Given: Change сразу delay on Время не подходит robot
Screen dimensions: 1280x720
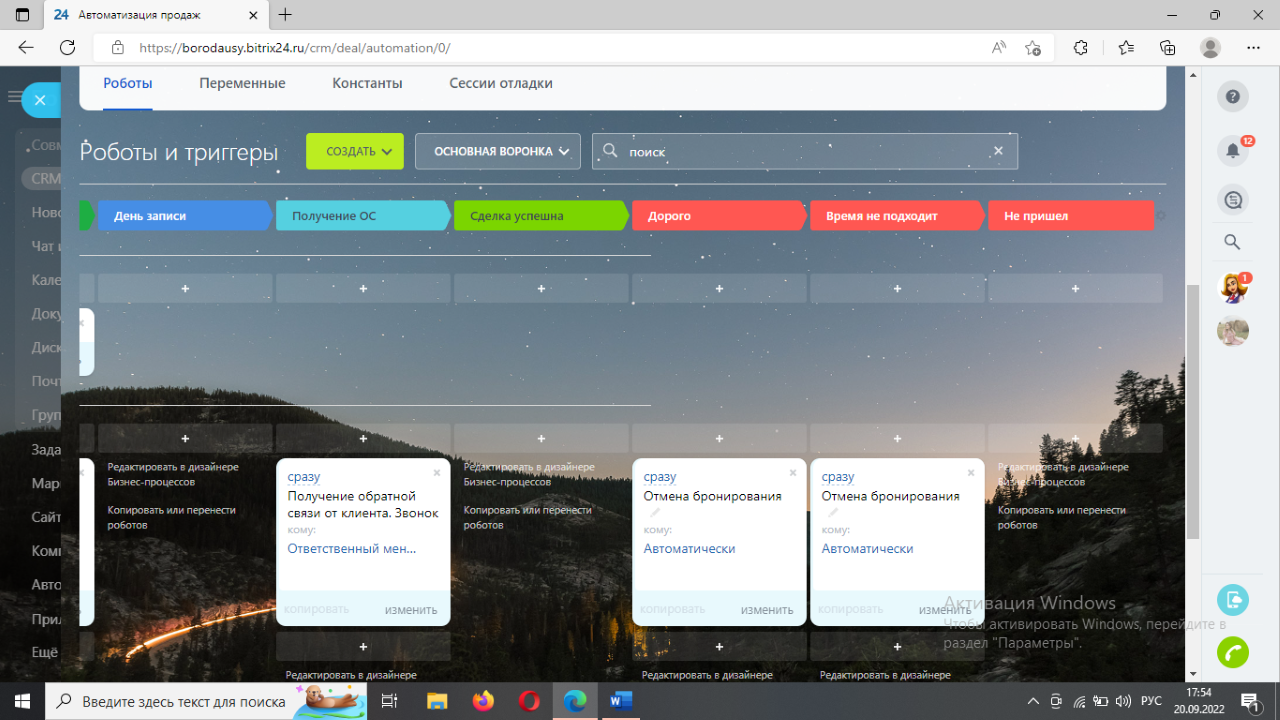Looking at the screenshot, I should pyautogui.click(x=838, y=477).
